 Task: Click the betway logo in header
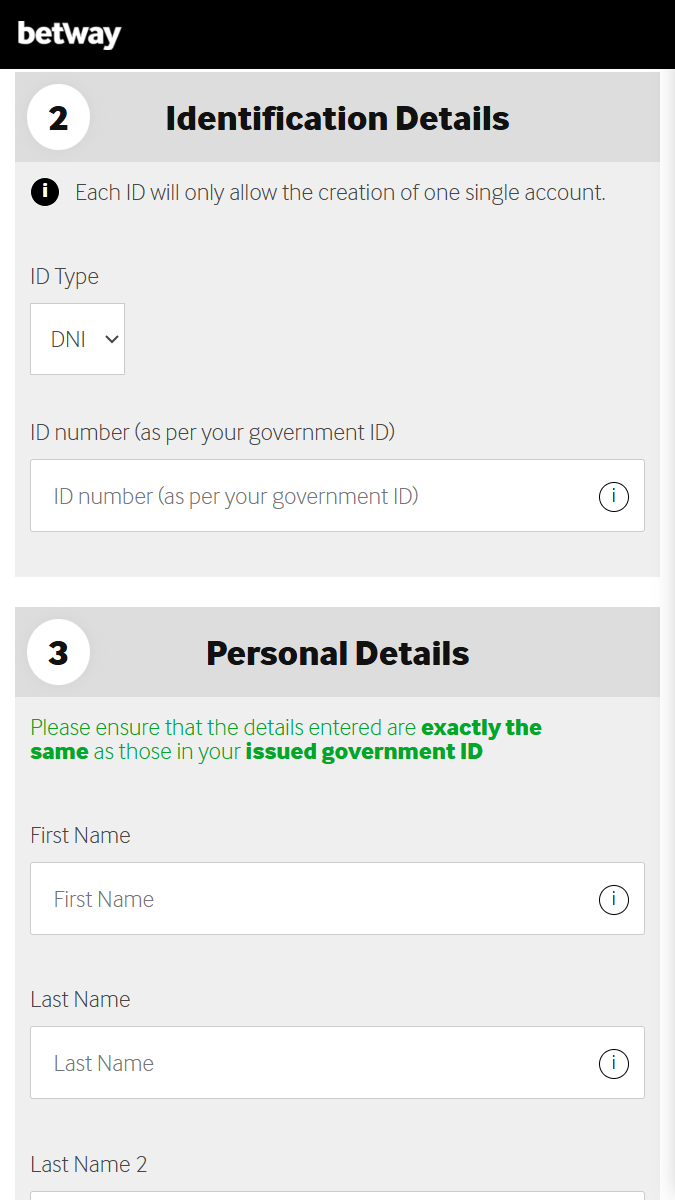coord(69,34)
